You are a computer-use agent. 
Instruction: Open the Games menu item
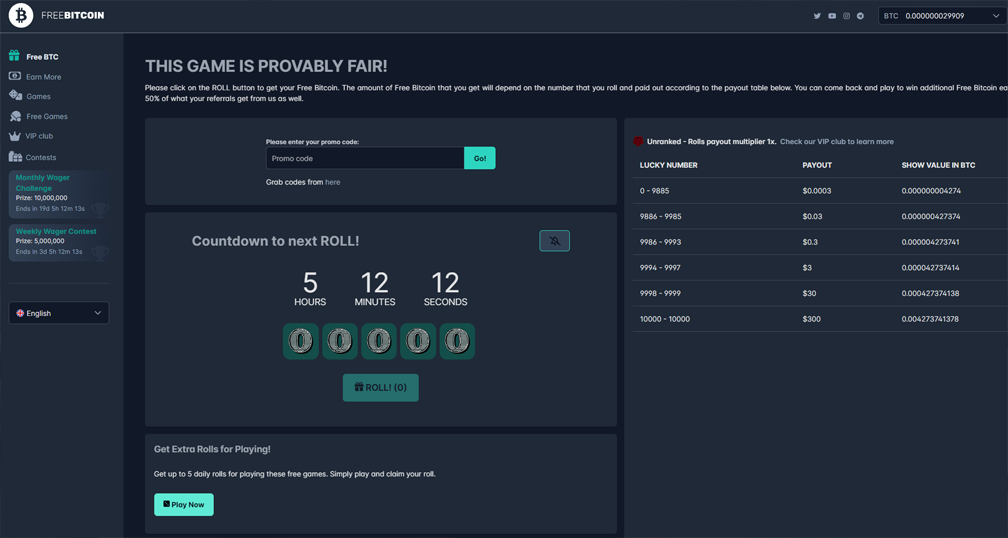pyautogui.click(x=39, y=96)
